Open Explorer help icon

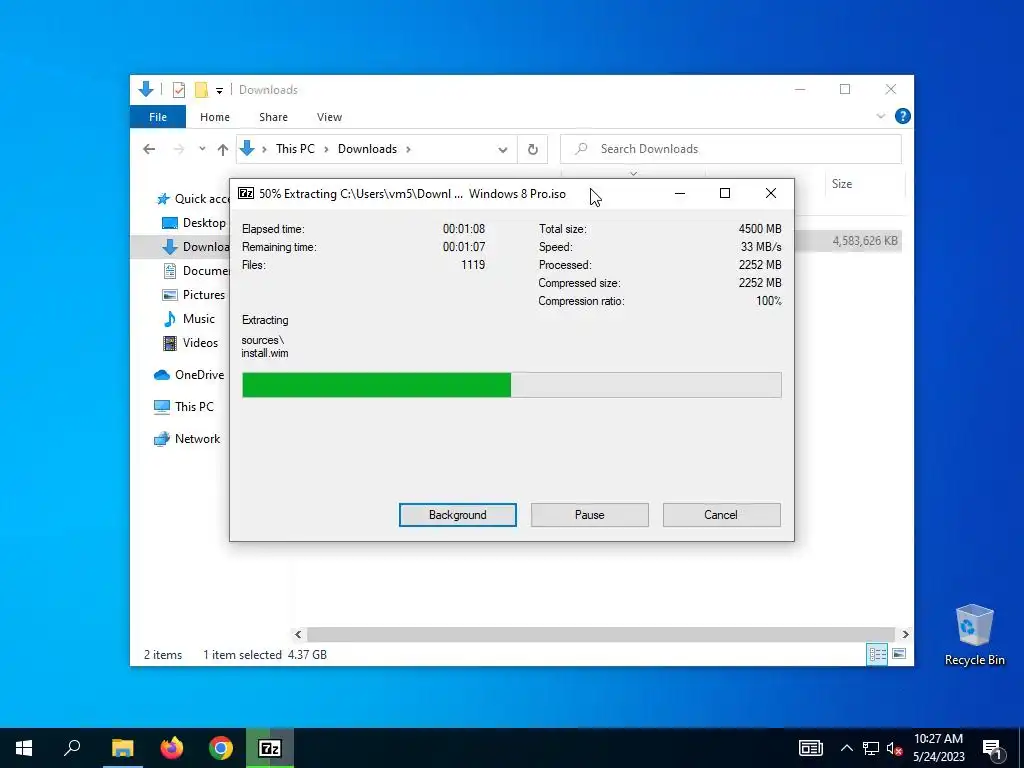(x=902, y=116)
